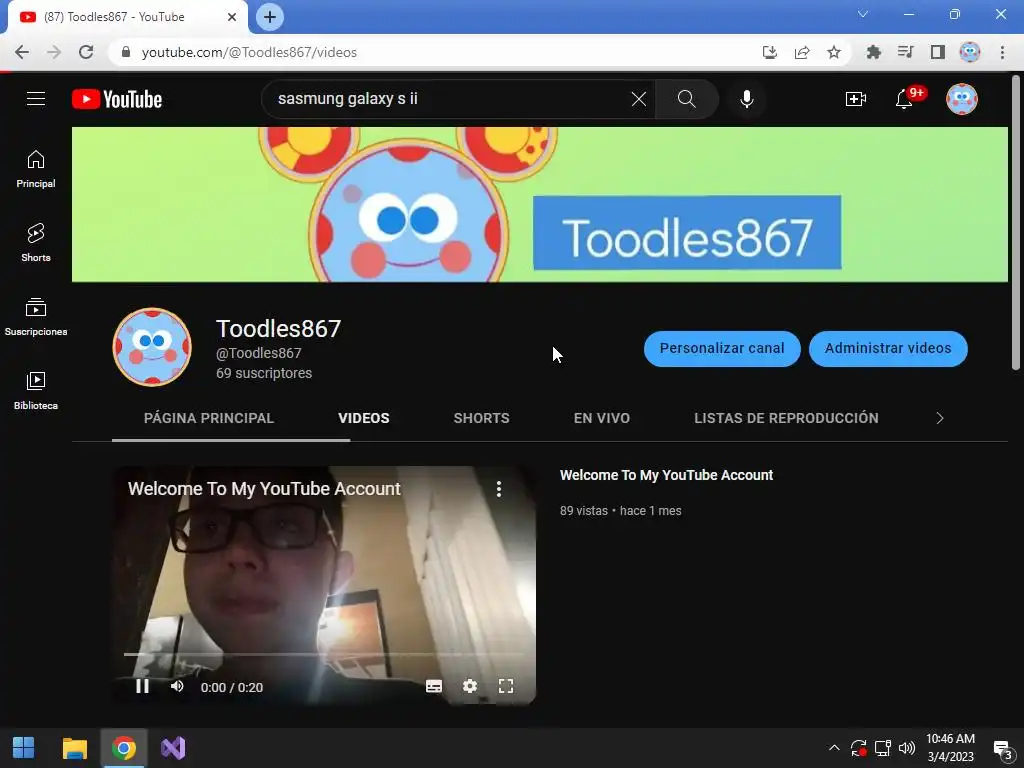Open Biblioteca in the sidebar

point(36,391)
